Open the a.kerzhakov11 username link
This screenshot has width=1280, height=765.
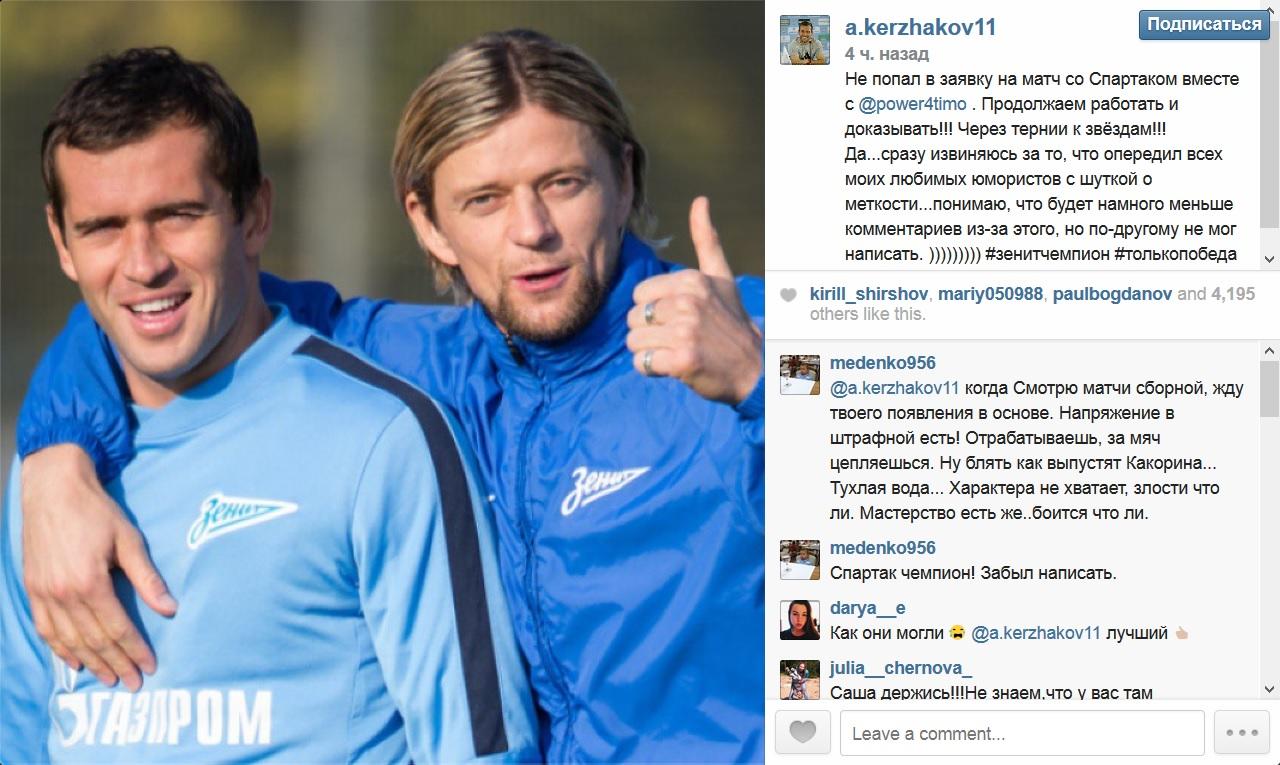tap(921, 27)
